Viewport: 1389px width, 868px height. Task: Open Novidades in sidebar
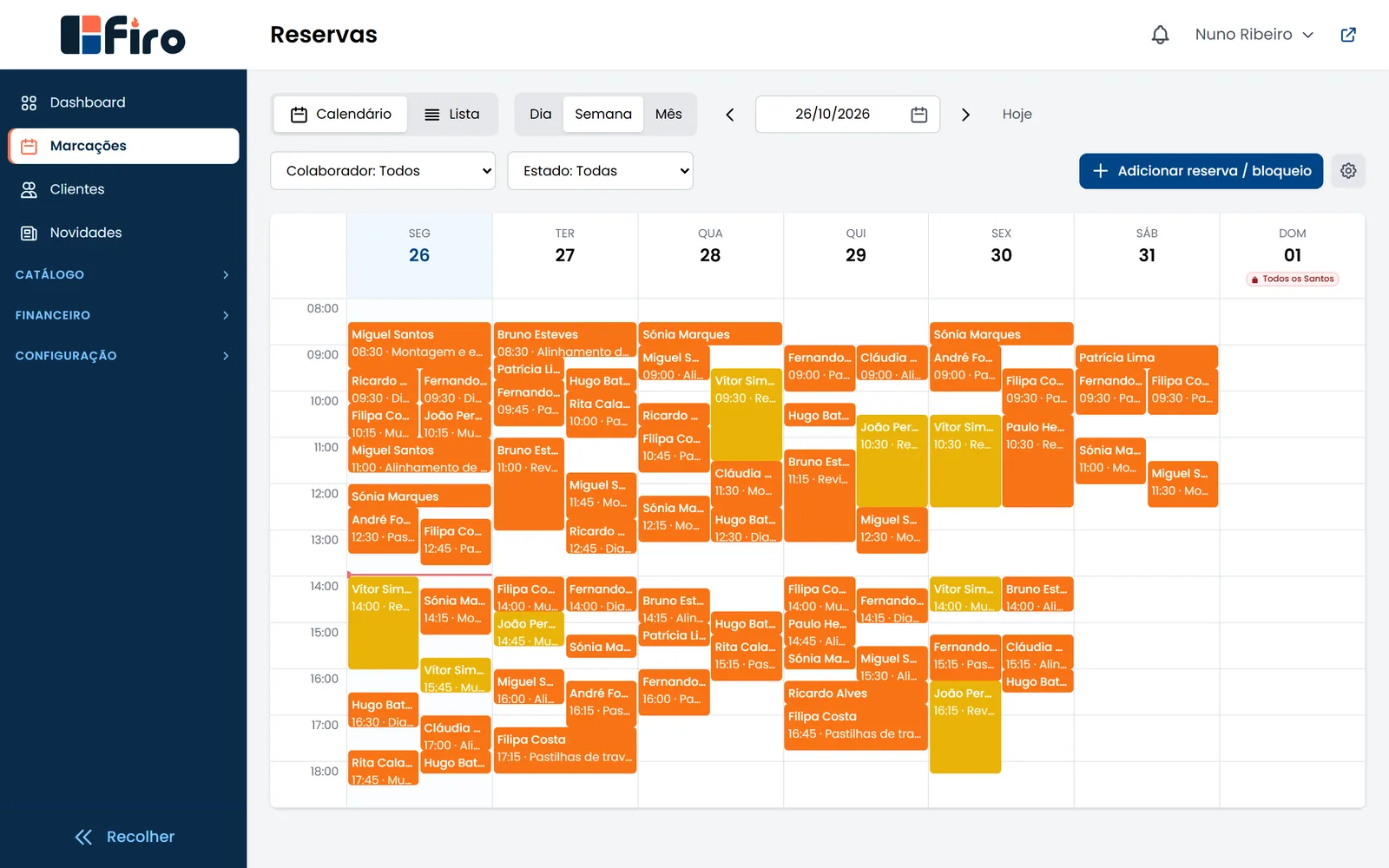123,233
